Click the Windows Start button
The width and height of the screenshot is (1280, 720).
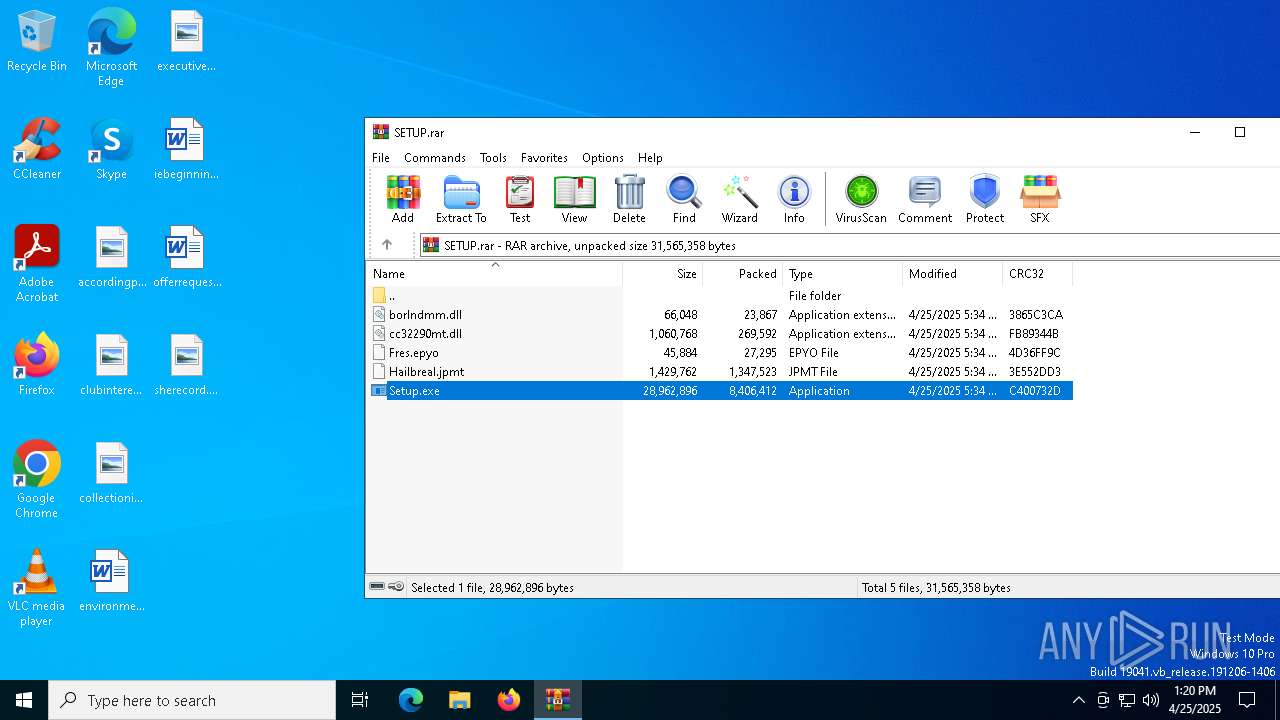(x=24, y=700)
